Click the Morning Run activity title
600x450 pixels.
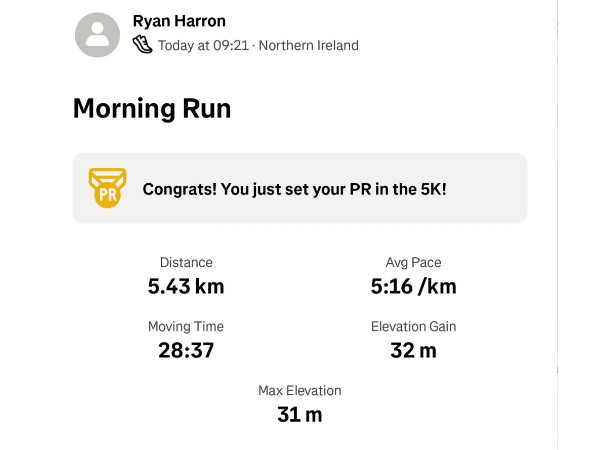[152, 109]
